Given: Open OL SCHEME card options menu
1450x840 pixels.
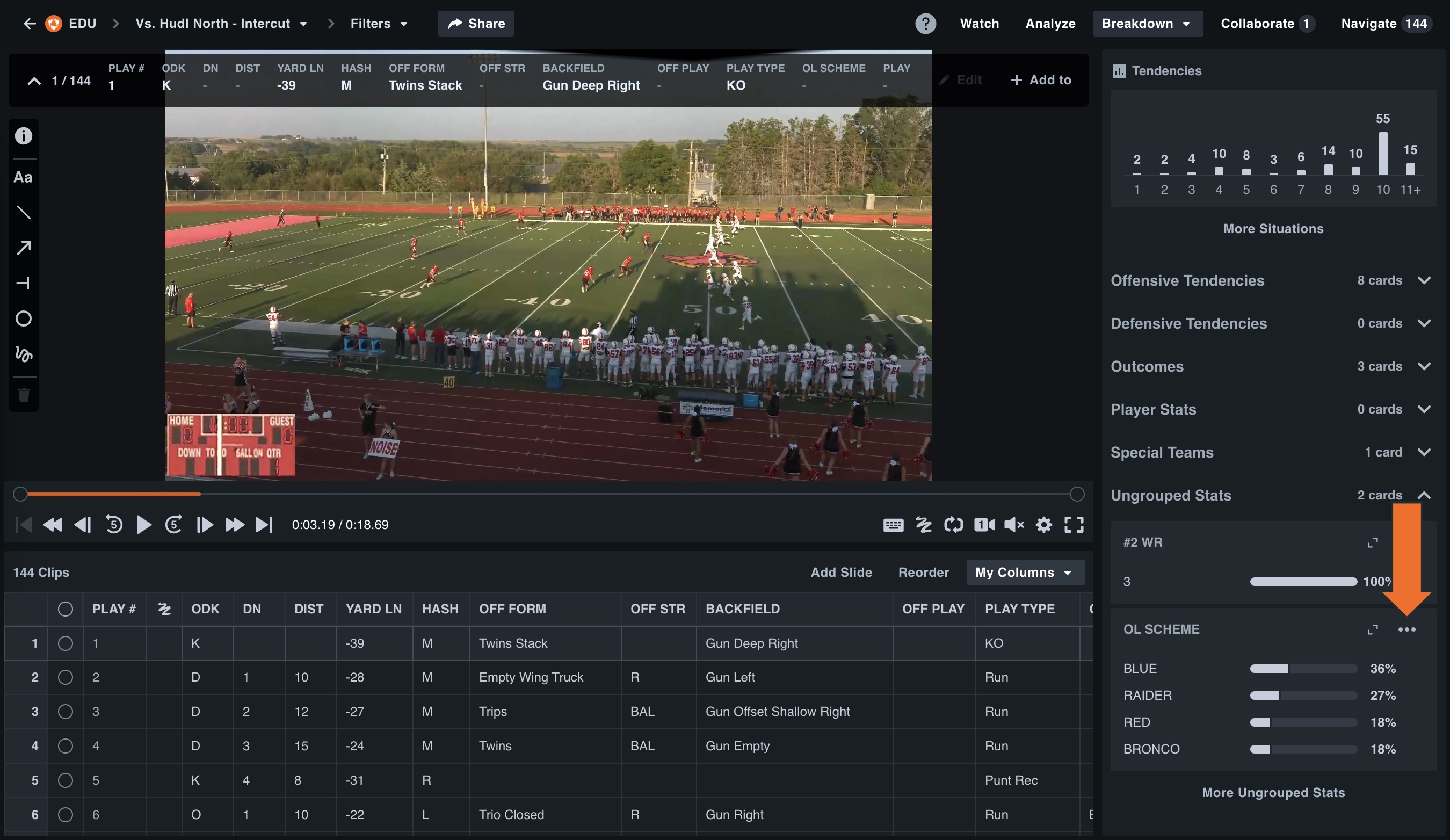Looking at the screenshot, I should point(1407,629).
